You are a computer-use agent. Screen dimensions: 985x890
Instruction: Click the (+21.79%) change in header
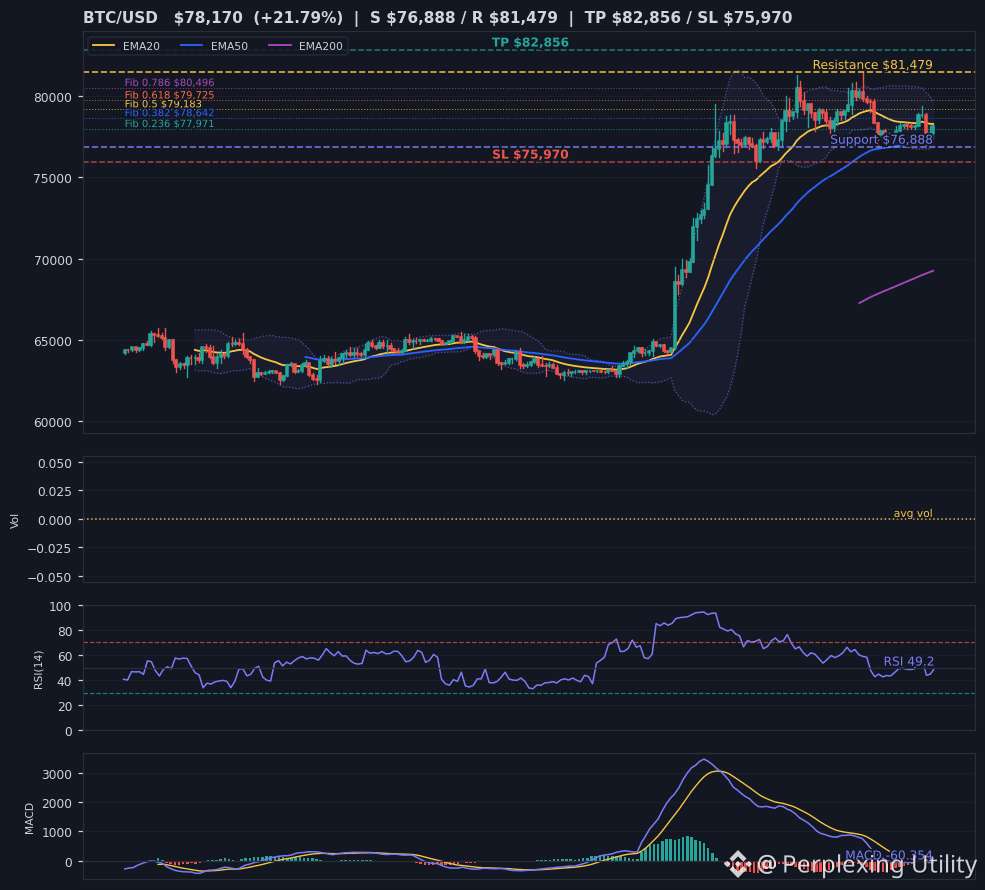[x=298, y=18]
